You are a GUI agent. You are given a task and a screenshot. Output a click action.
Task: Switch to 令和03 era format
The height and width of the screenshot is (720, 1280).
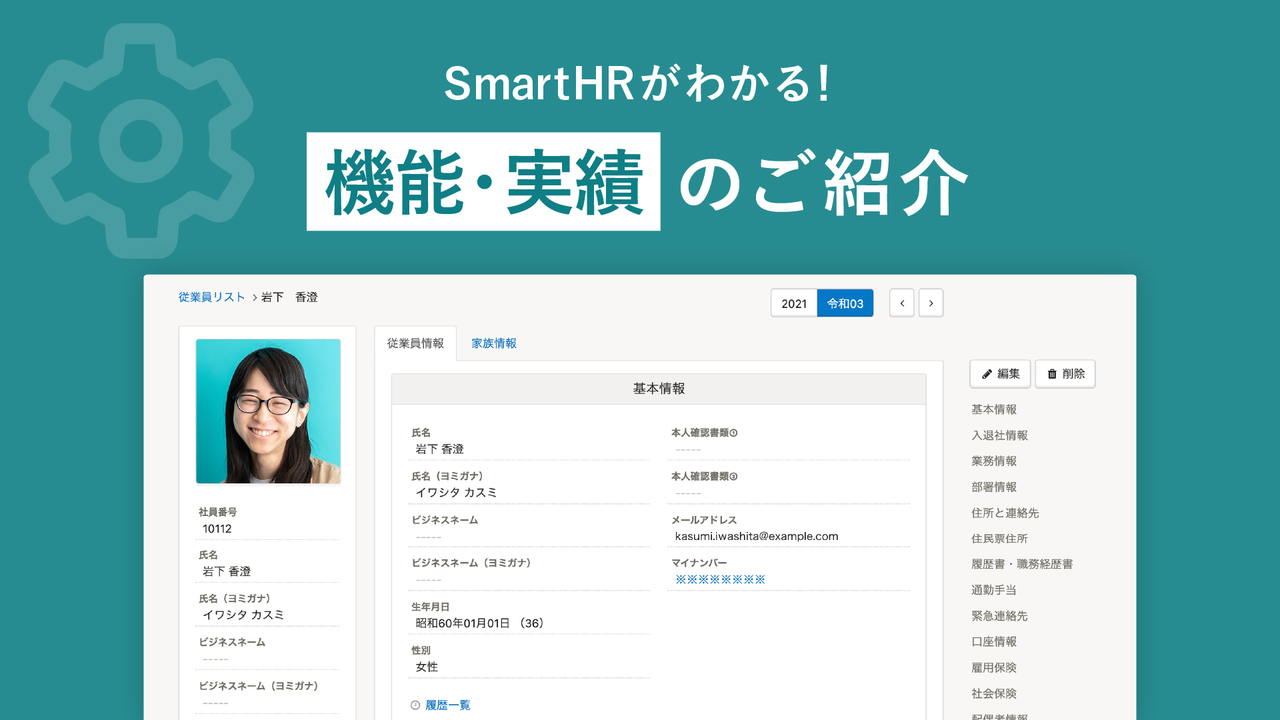point(845,303)
